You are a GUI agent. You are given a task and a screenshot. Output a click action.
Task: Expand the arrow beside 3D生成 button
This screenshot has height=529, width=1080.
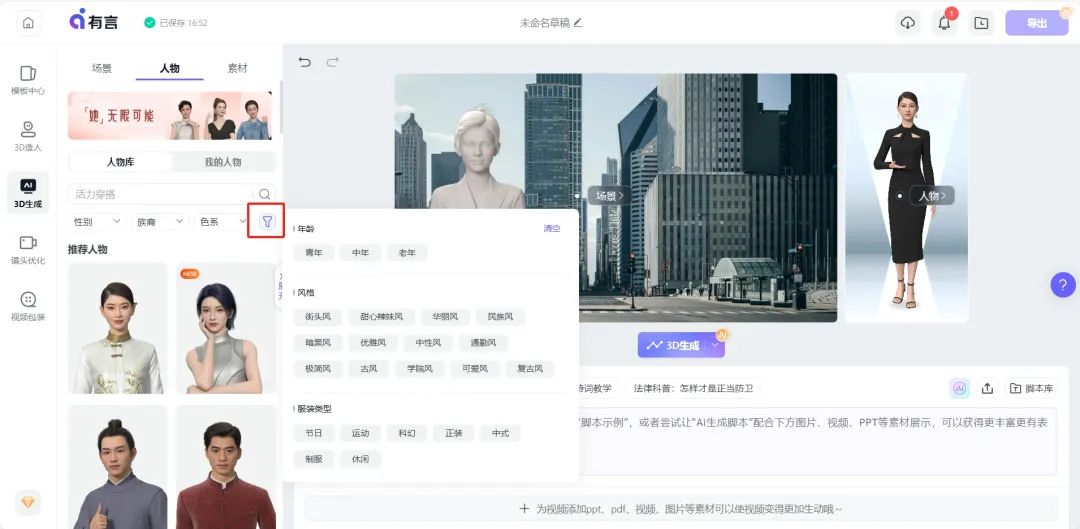[716, 346]
